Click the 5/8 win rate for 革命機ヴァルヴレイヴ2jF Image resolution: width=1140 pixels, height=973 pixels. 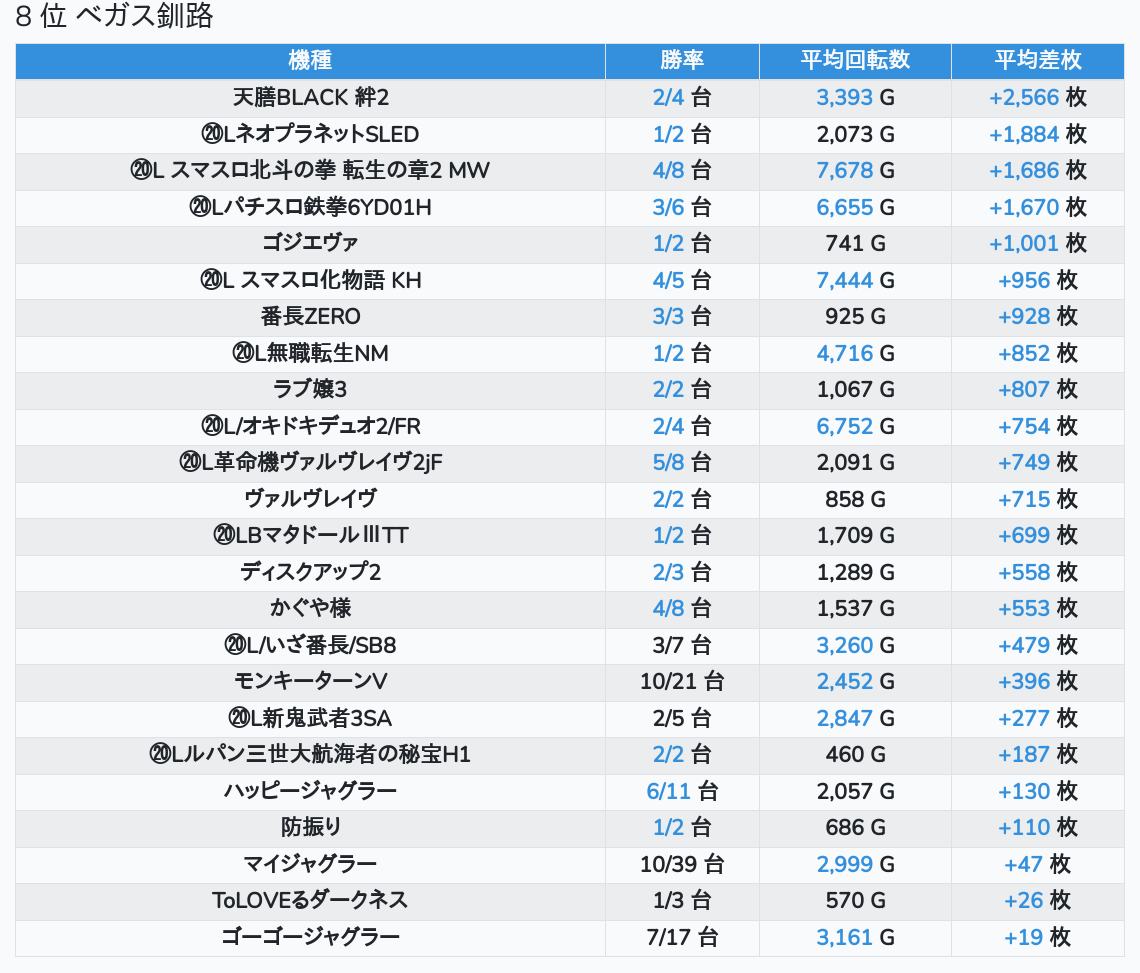(668, 463)
